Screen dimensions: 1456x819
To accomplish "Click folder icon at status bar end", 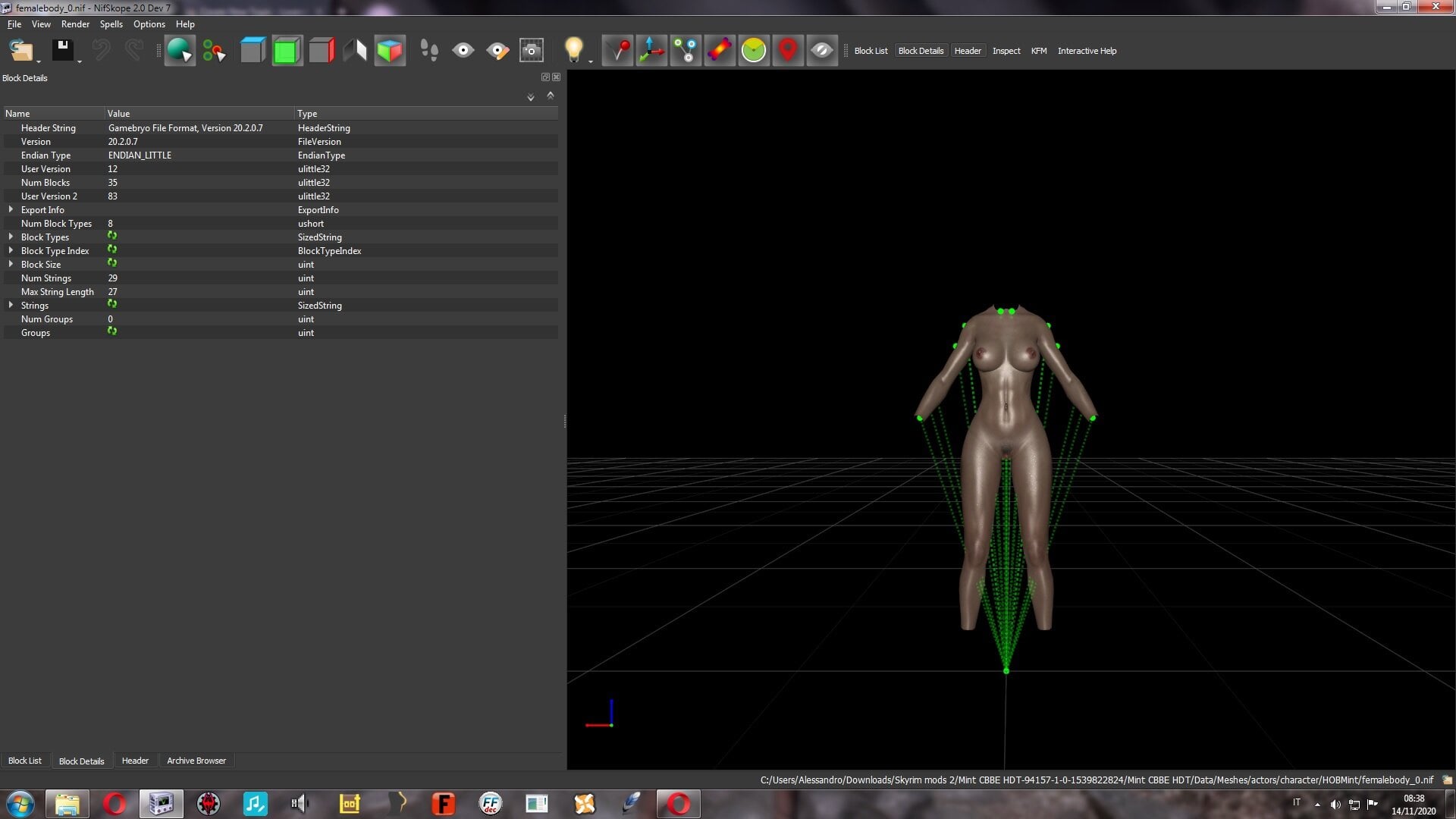I will pos(1447,780).
